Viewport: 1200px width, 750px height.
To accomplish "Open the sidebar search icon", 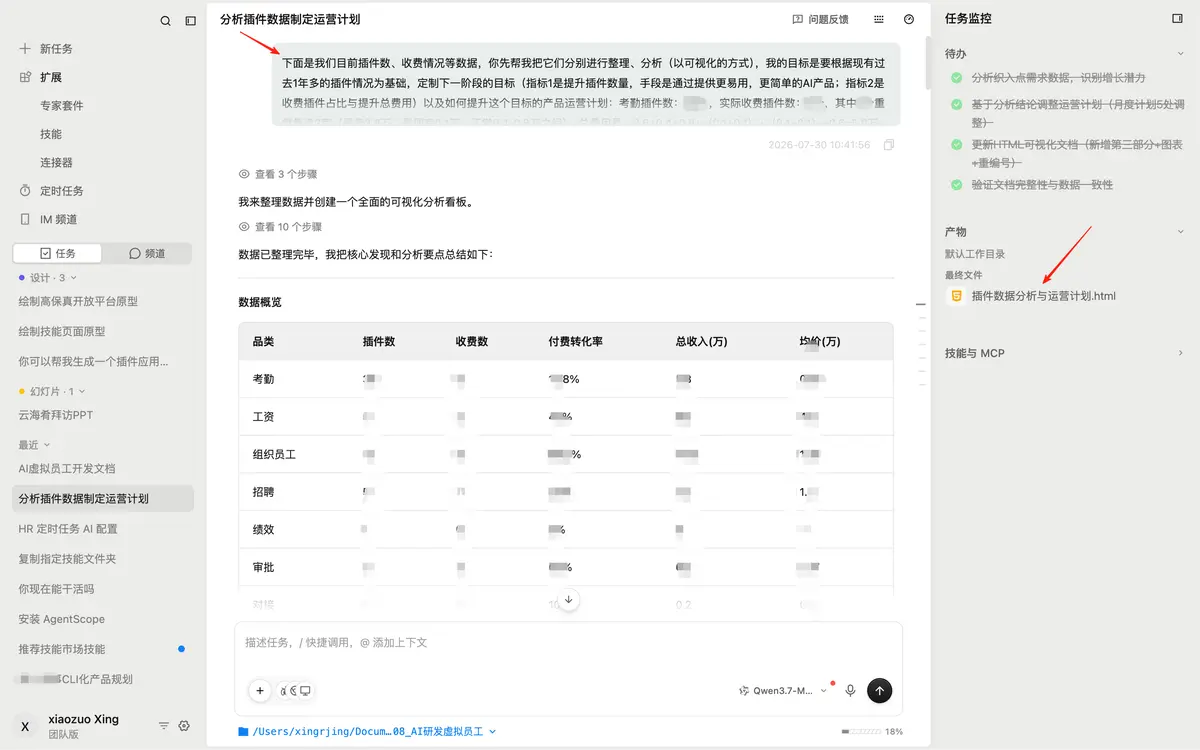I will [x=166, y=21].
